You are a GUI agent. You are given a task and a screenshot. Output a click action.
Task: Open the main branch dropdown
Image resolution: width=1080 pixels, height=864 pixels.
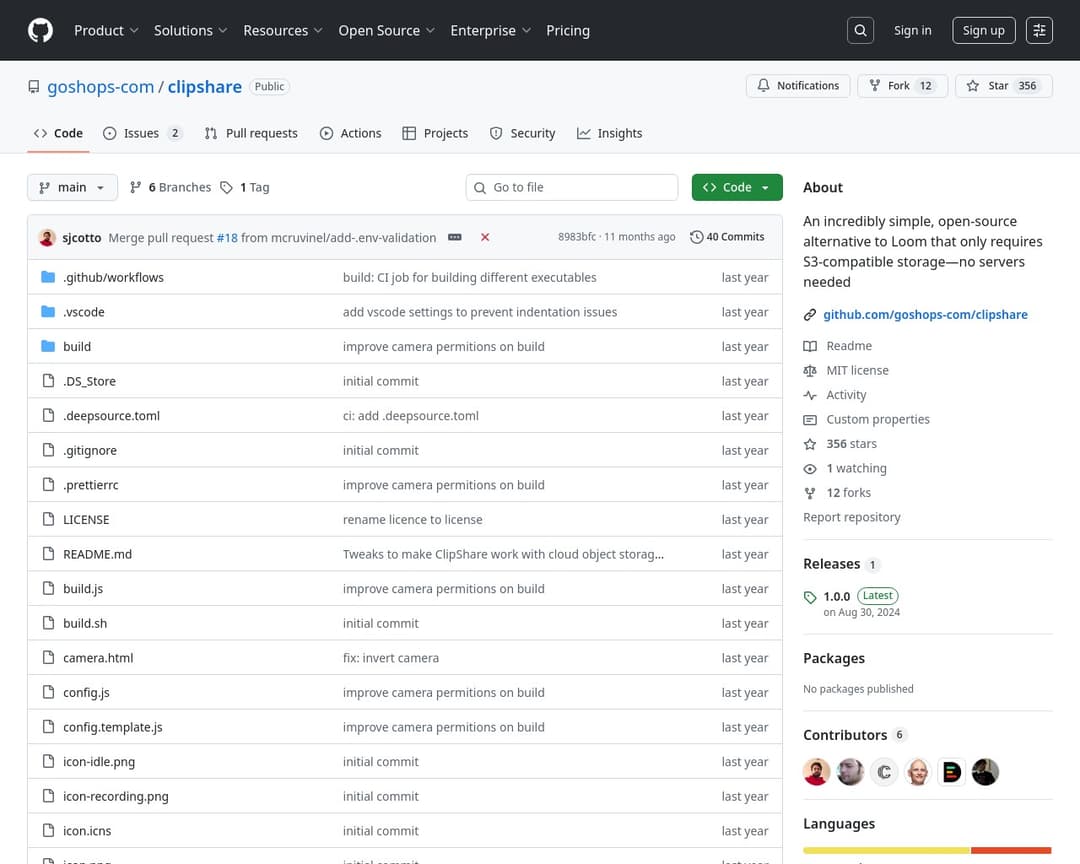72,187
